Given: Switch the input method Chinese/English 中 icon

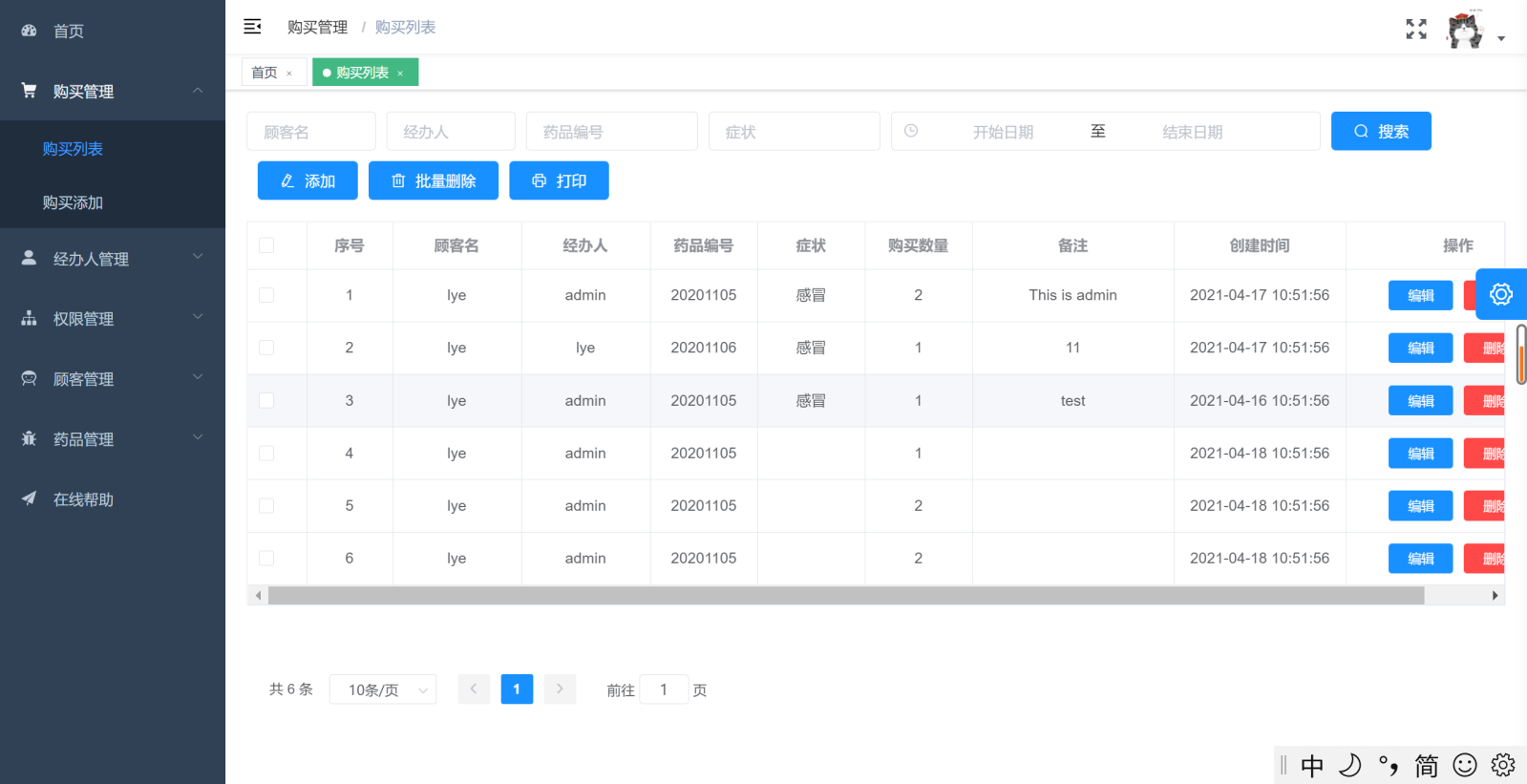Looking at the screenshot, I should click(x=1312, y=766).
